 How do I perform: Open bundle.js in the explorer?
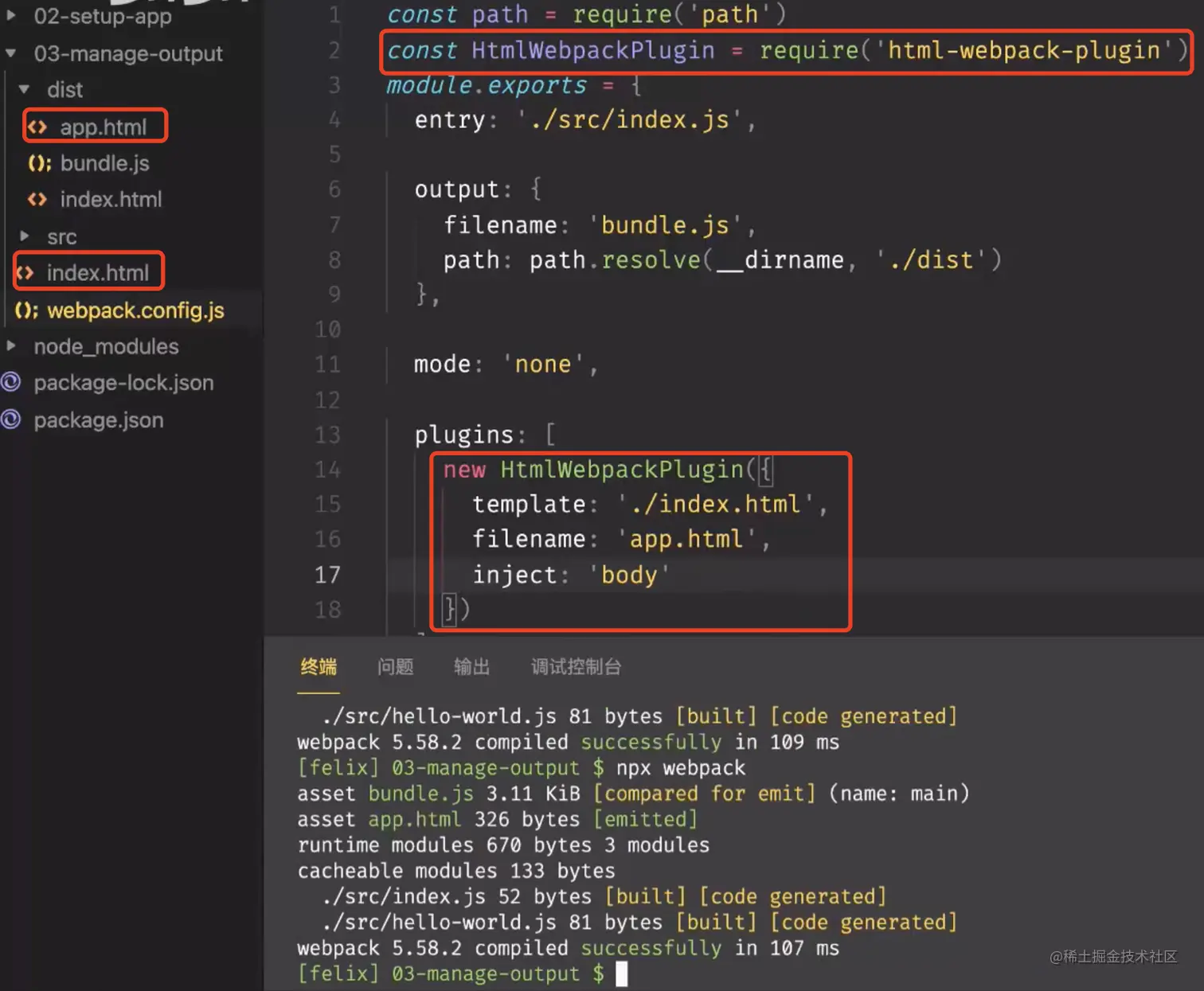(x=105, y=163)
